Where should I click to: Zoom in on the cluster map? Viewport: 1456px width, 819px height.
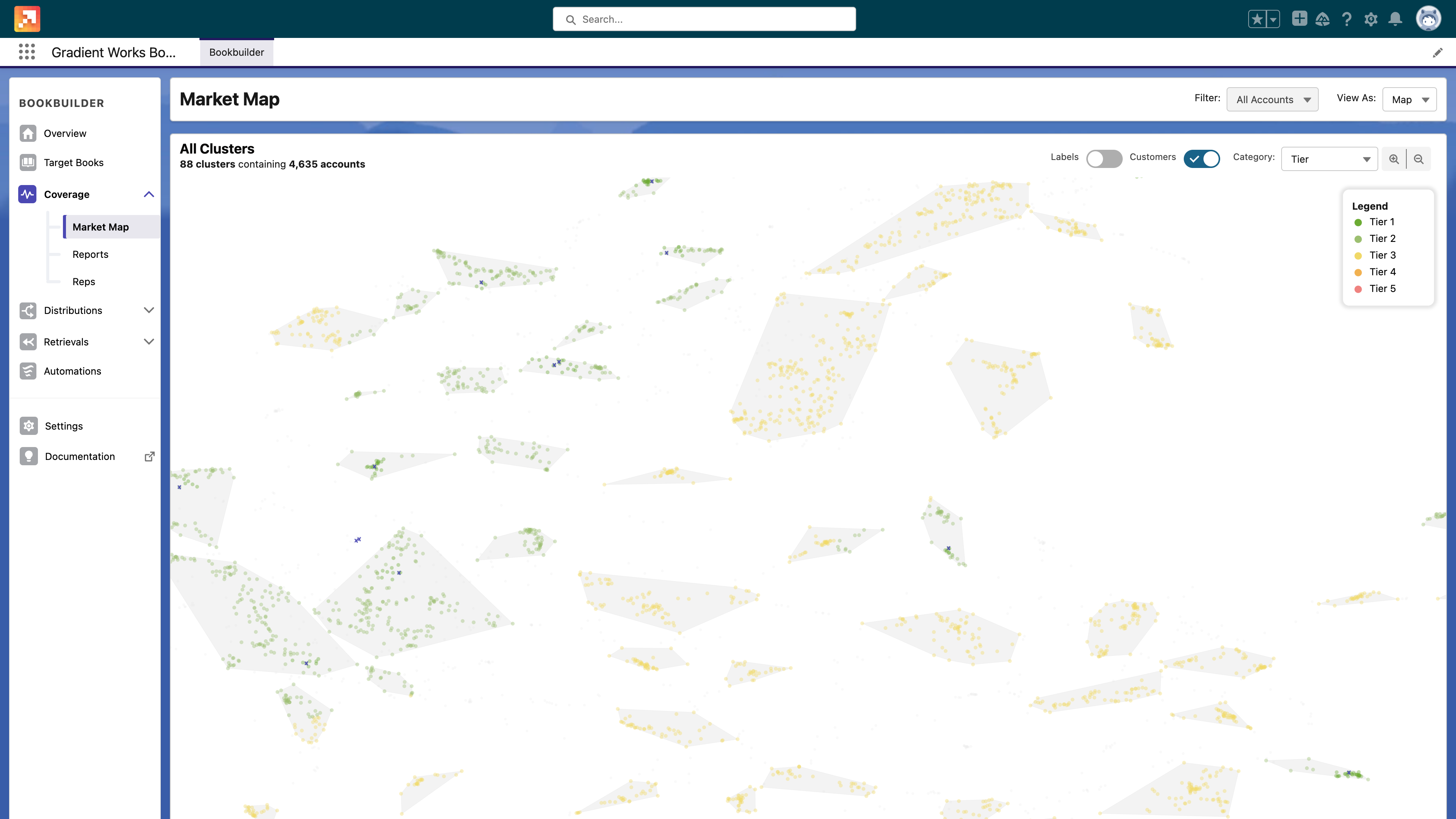[1394, 159]
